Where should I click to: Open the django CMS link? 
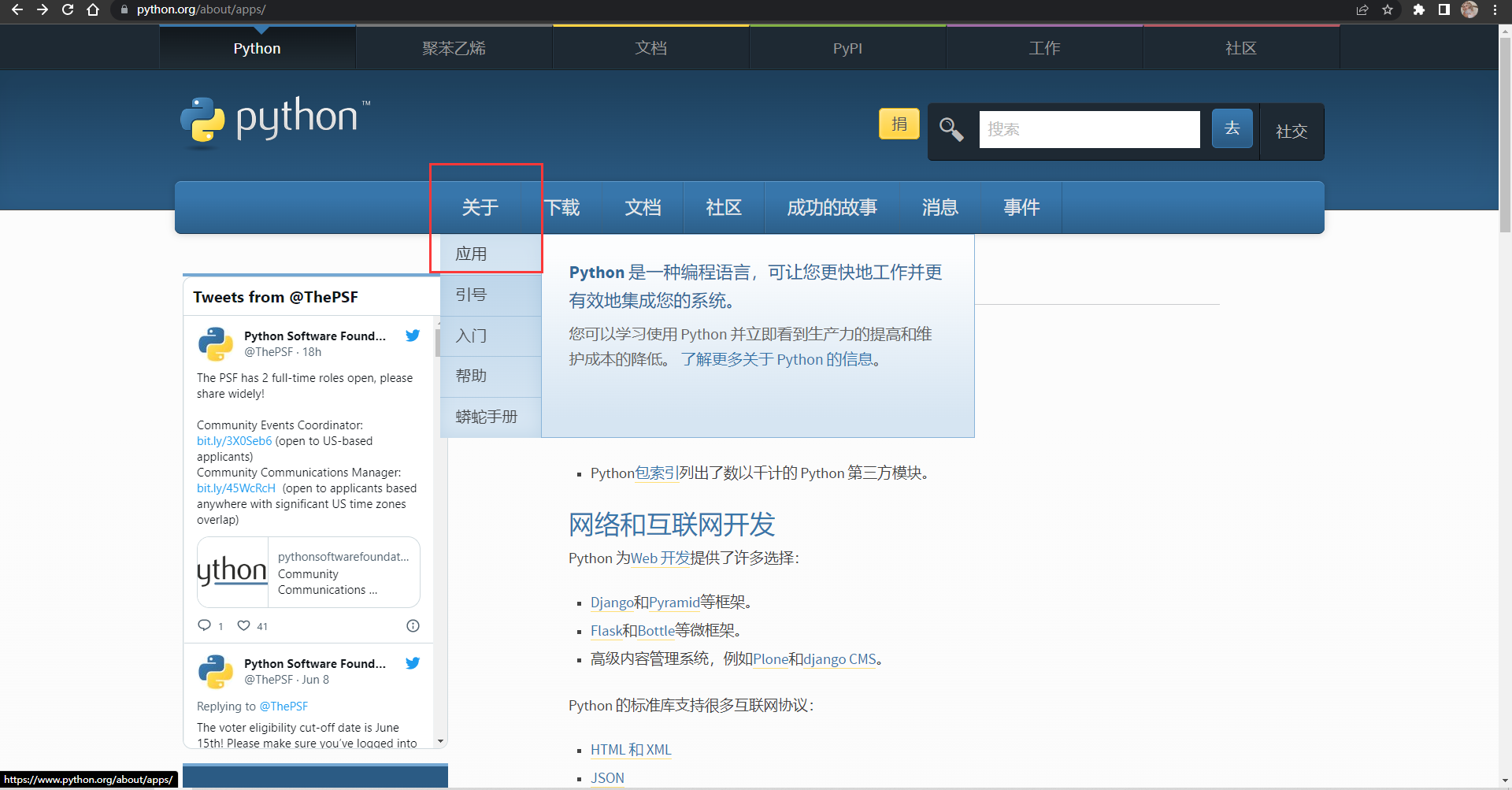[x=839, y=658]
